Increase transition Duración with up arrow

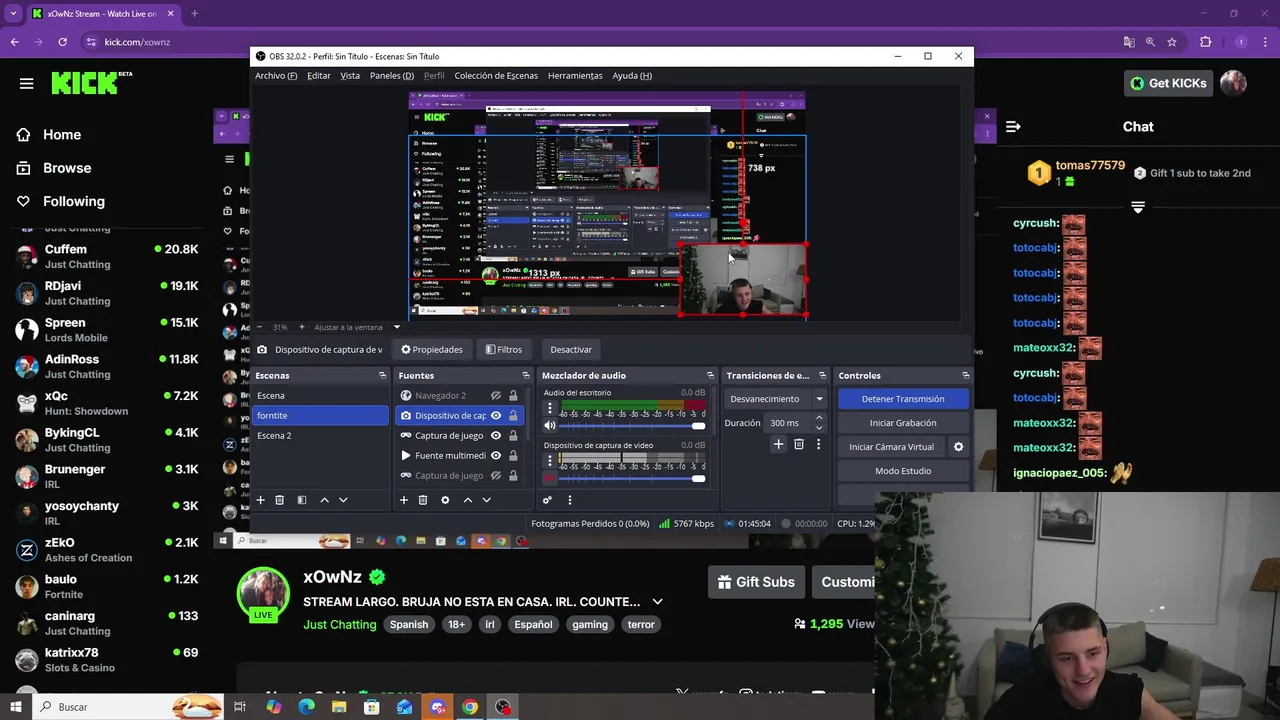tap(819, 418)
